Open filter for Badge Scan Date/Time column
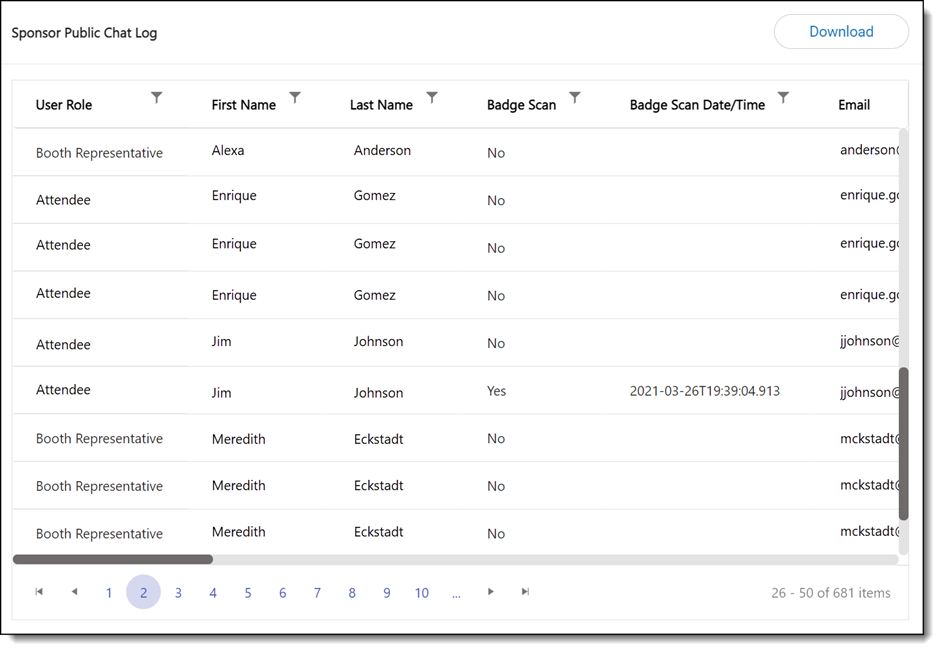This screenshot has height=651, width=940. pyautogui.click(x=784, y=98)
